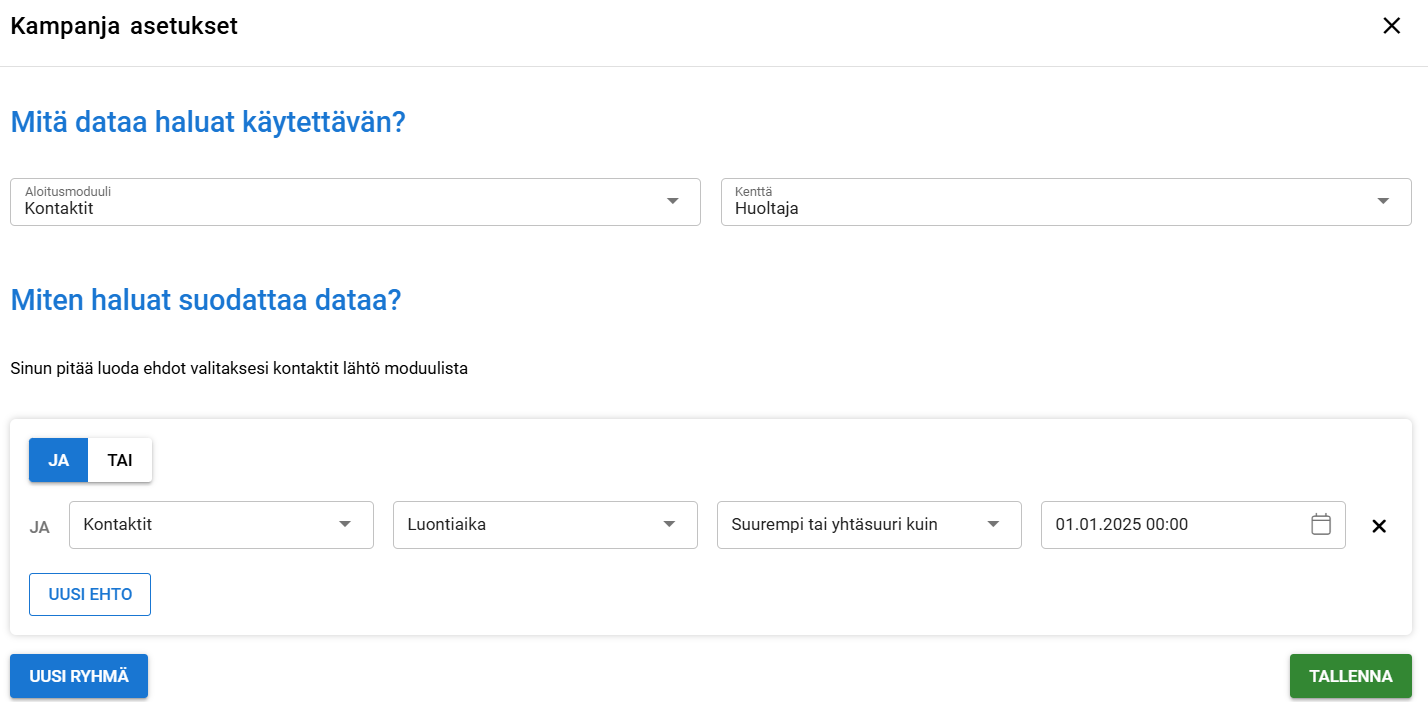Open the Luontiaika field dropdown
This screenshot has width=1428, height=702.
(530, 525)
